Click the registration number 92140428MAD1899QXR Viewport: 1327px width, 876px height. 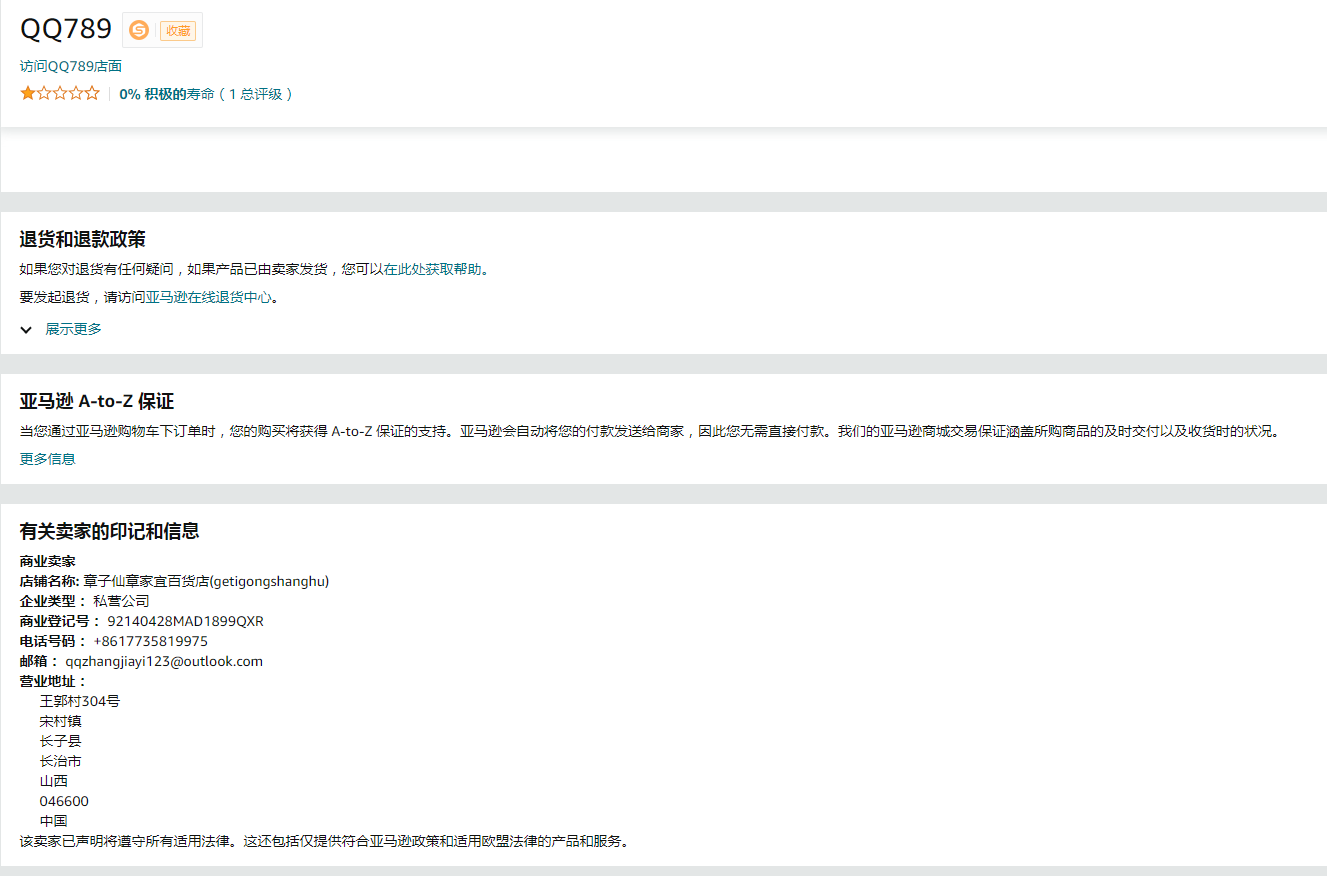point(186,621)
